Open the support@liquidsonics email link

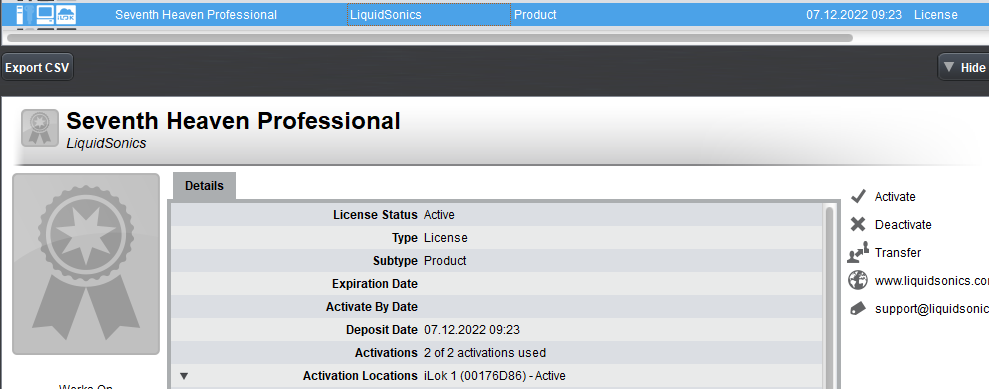pyautogui.click(x=931, y=309)
